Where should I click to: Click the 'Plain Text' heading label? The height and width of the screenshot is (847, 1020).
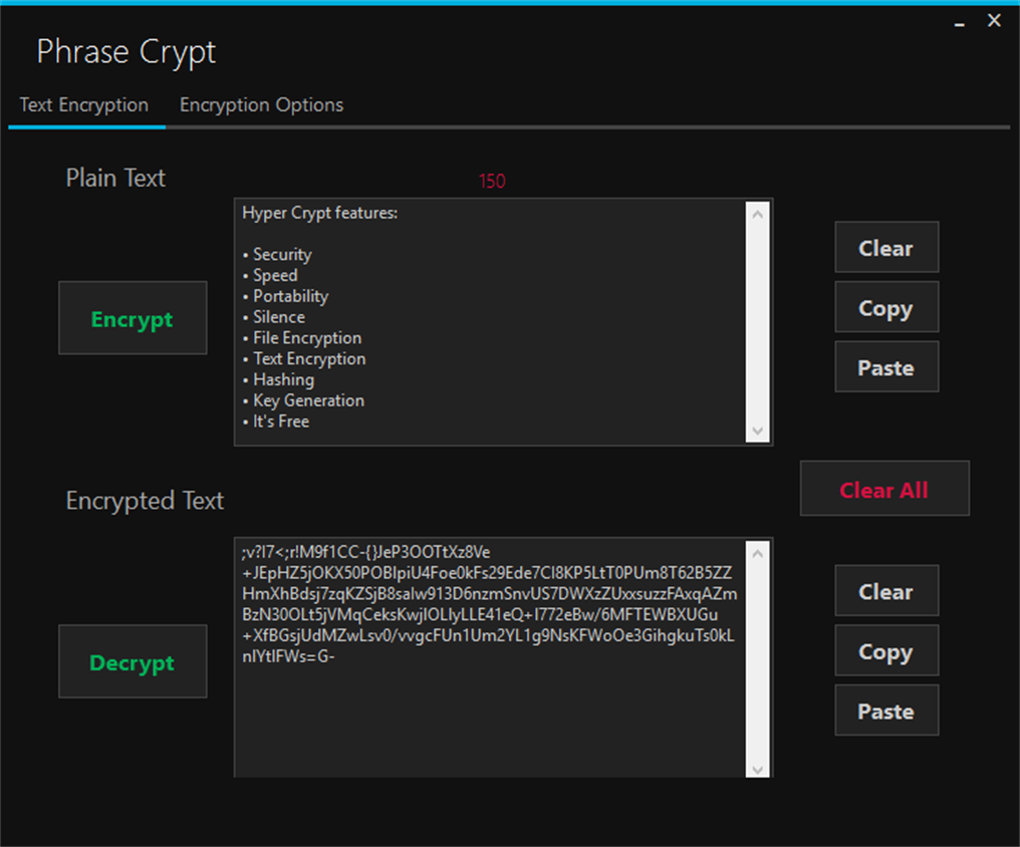point(116,178)
